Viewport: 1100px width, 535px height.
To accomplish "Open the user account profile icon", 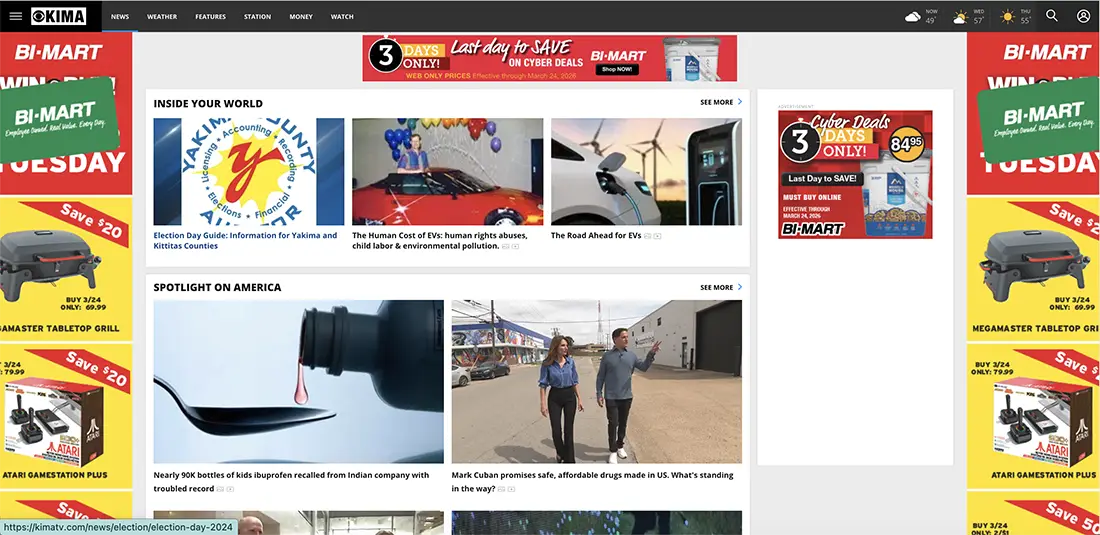I will click(x=1083, y=15).
